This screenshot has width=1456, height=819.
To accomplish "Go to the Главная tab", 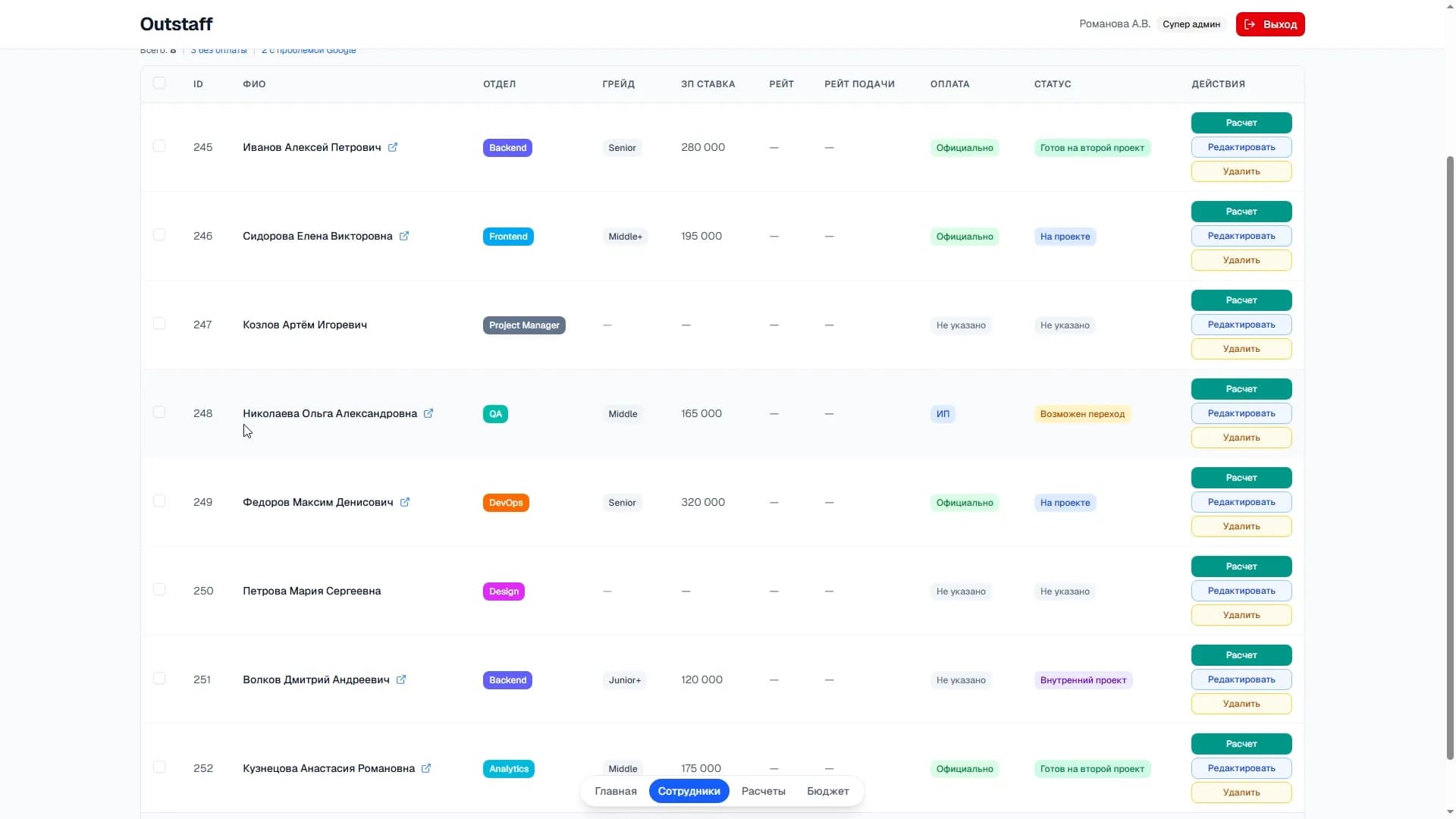I will pyautogui.click(x=616, y=791).
